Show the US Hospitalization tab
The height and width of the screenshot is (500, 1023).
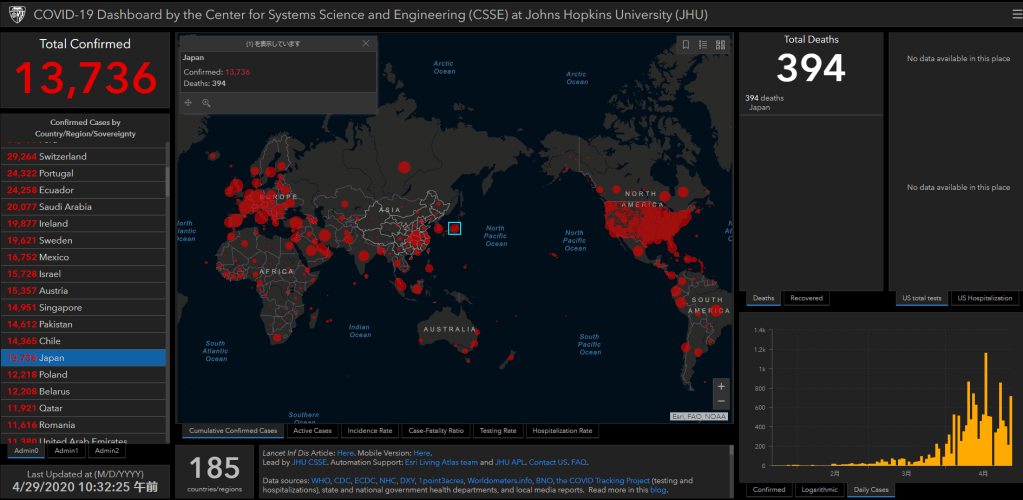click(985, 298)
